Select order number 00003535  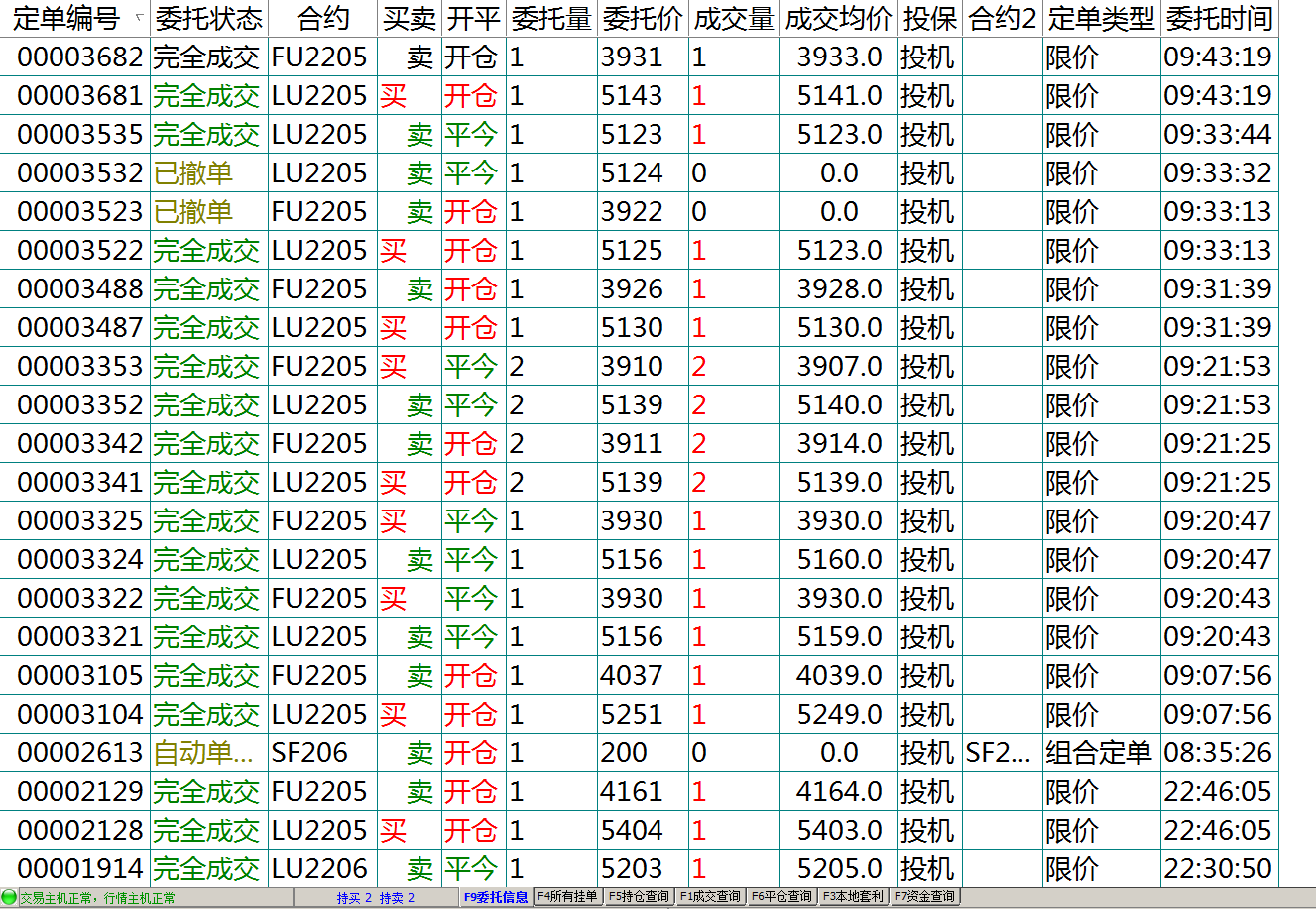coord(80,135)
